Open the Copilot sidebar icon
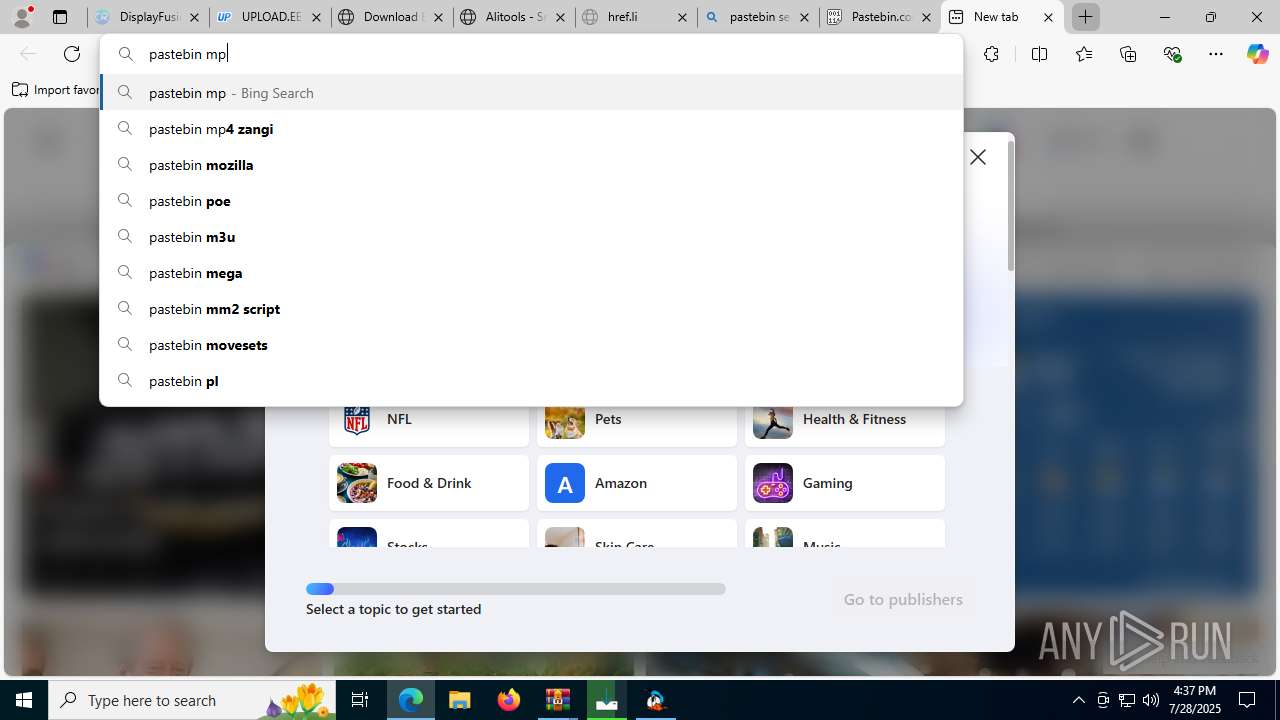This screenshot has width=1280, height=720. coord(1257,54)
